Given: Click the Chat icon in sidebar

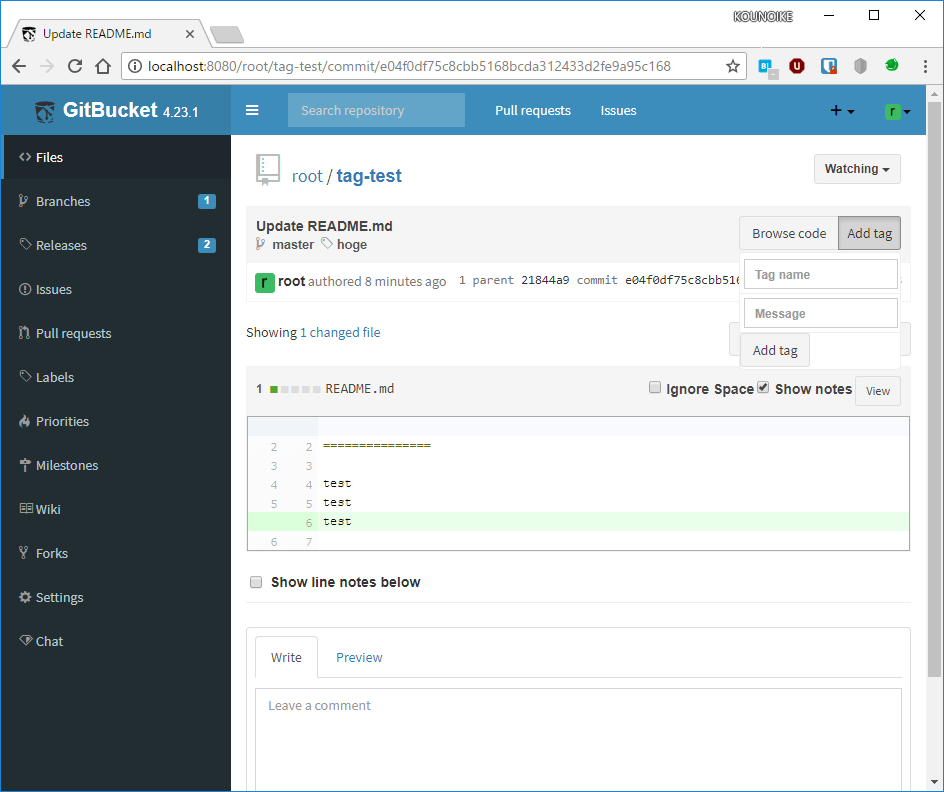Looking at the screenshot, I should coord(26,640).
